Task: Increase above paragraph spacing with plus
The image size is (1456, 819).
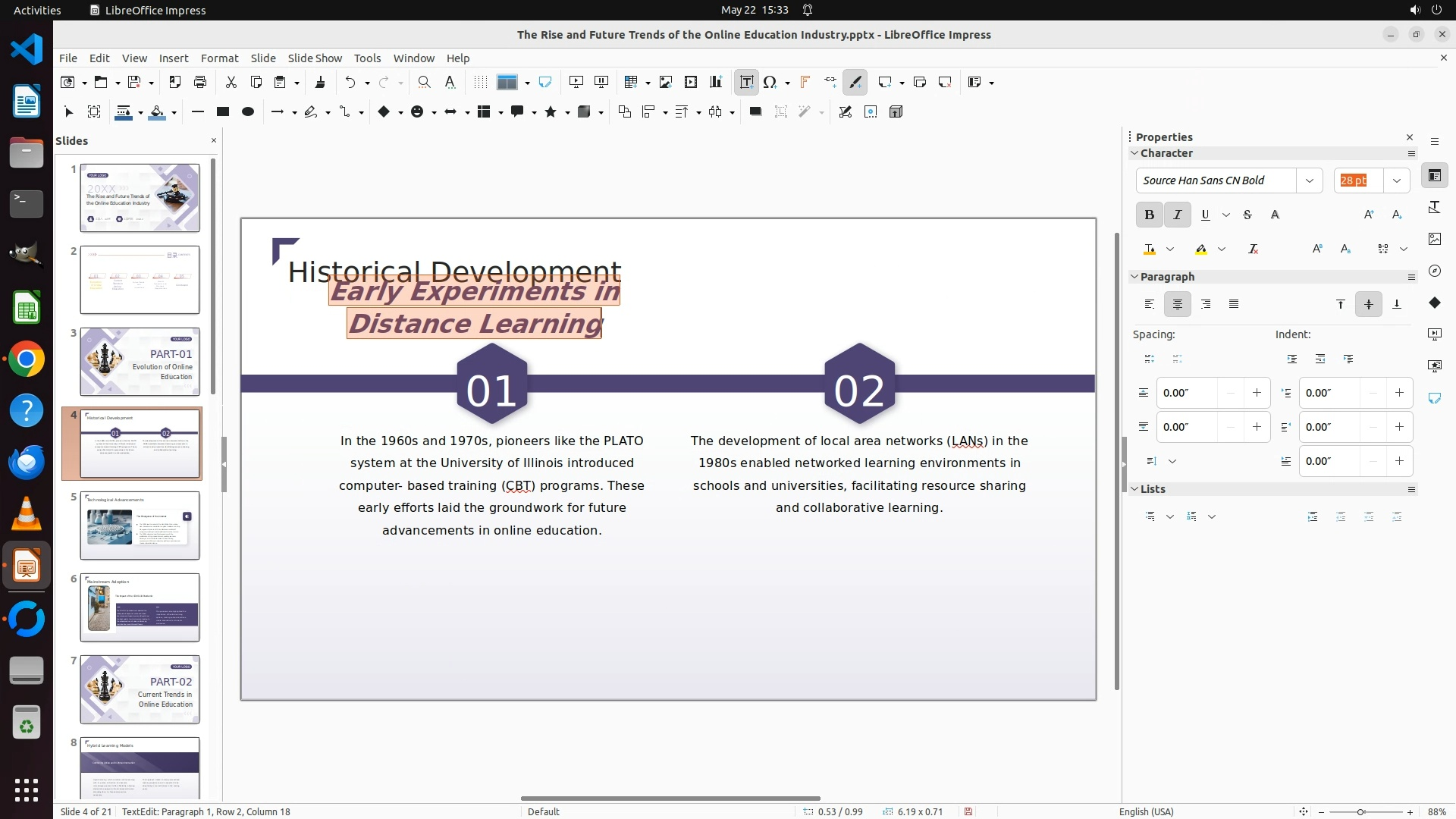Action: [1257, 393]
